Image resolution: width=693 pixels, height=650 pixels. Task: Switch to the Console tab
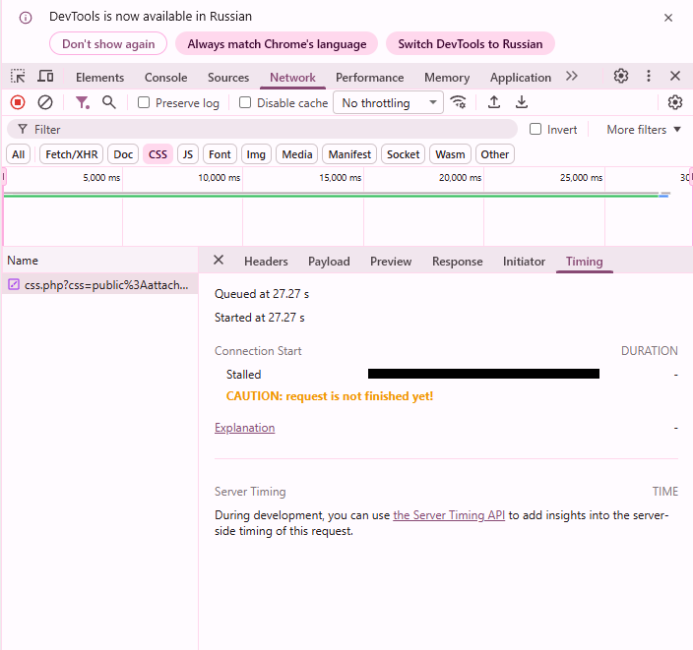[x=166, y=77]
